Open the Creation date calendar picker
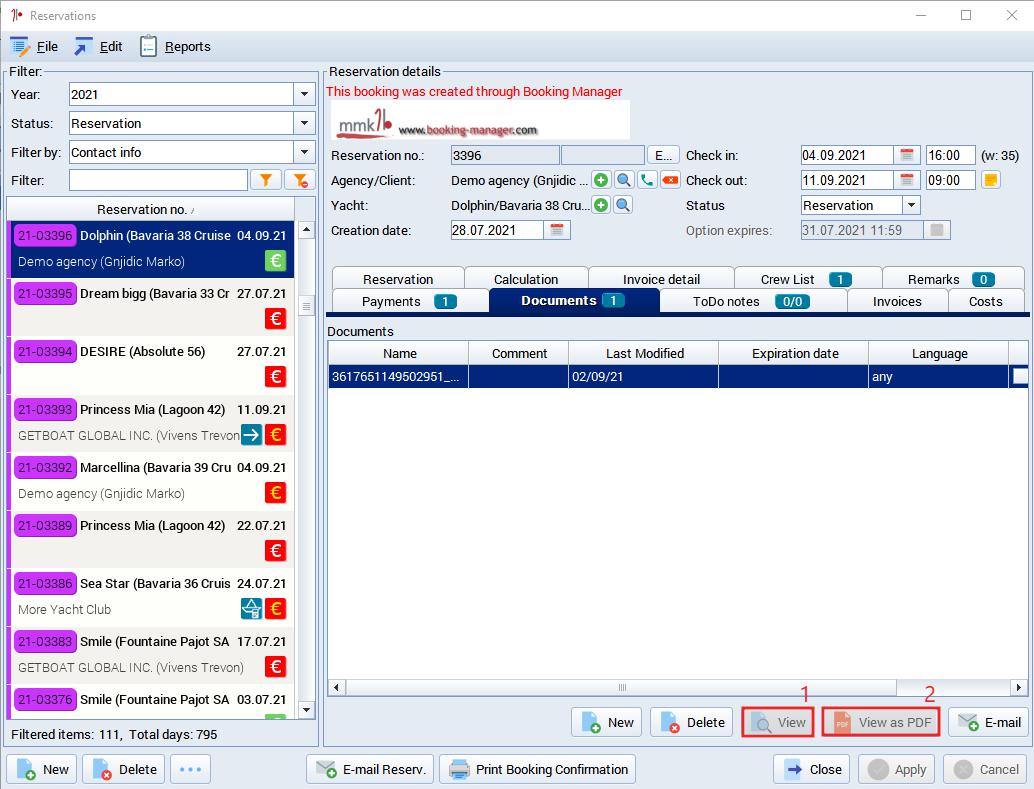This screenshot has height=789, width=1034. click(x=557, y=230)
